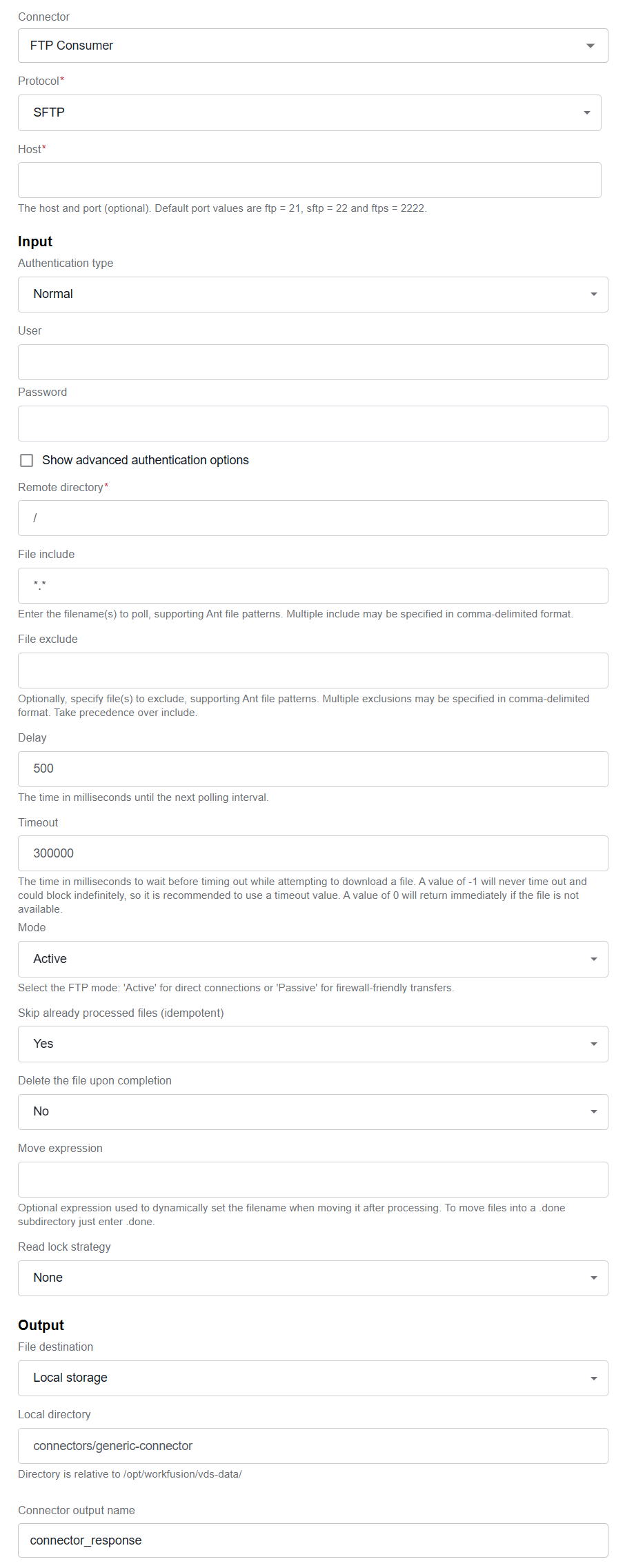Open the Authentication type dropdown
Image resolution: width=634 pixels, height=1568 pixels.
(x=313, y=295)
